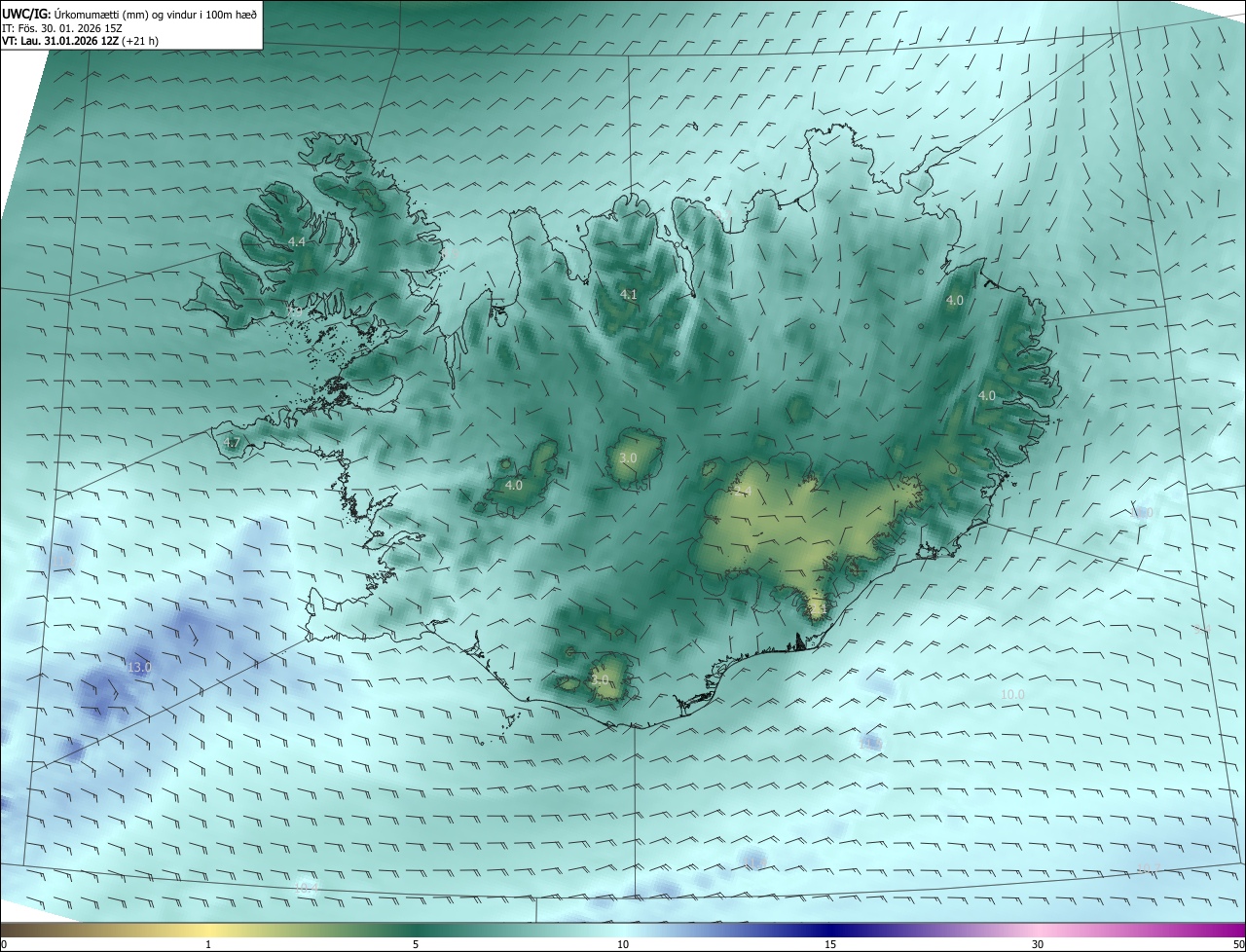The image size is (1246, 952).
Task: Click the 5 tick label on the color scale
Action: [416, 944]
